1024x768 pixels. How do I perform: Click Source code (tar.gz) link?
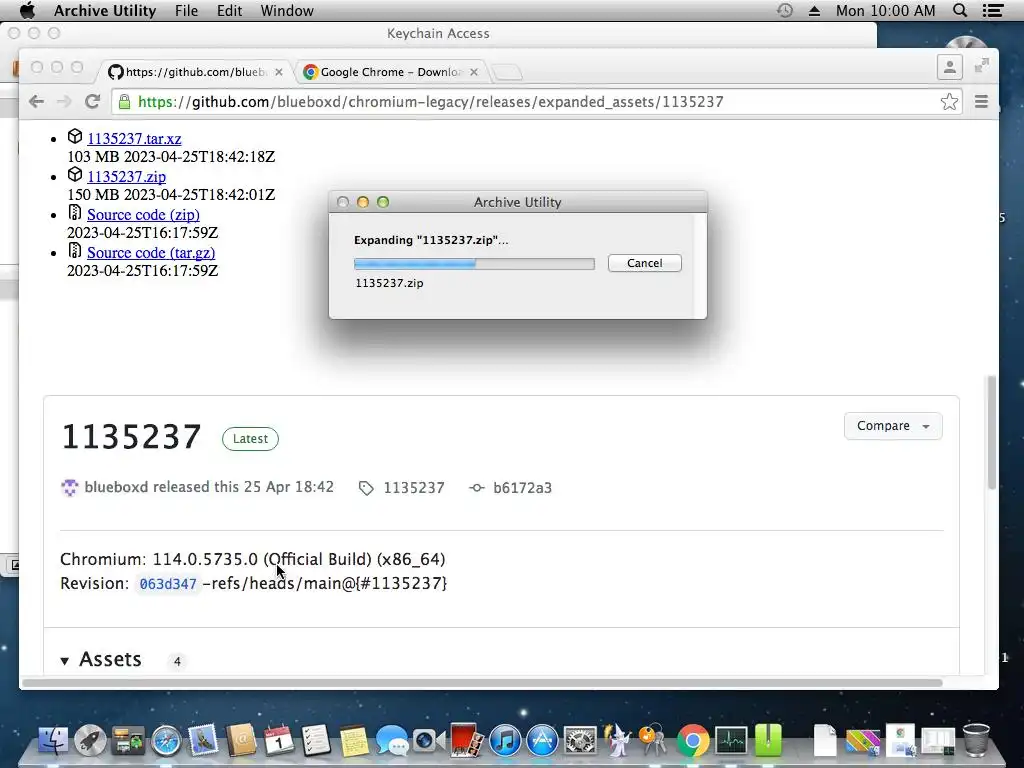coord(151,252)
